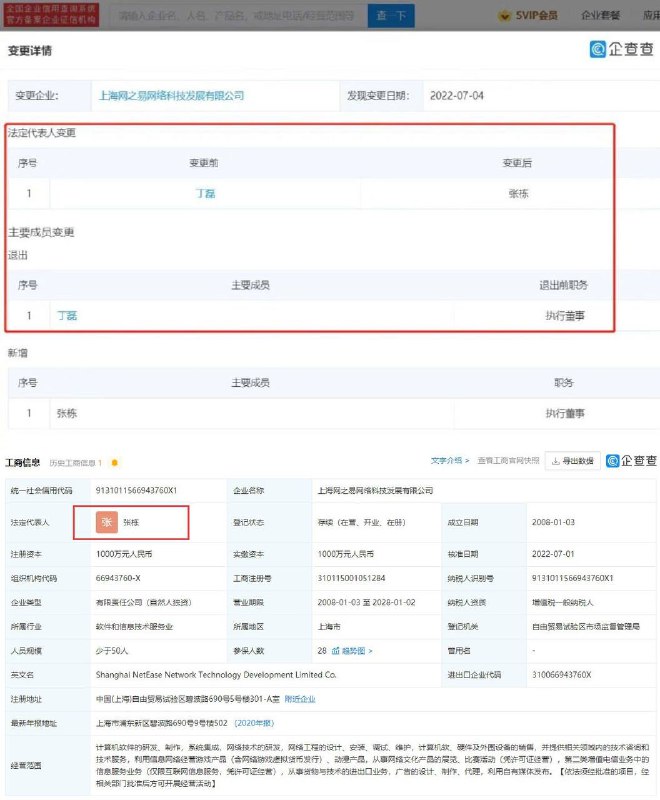Select registered address at 碧波路690号
This screenshot has width=660, height=800.
pos(188,699)
